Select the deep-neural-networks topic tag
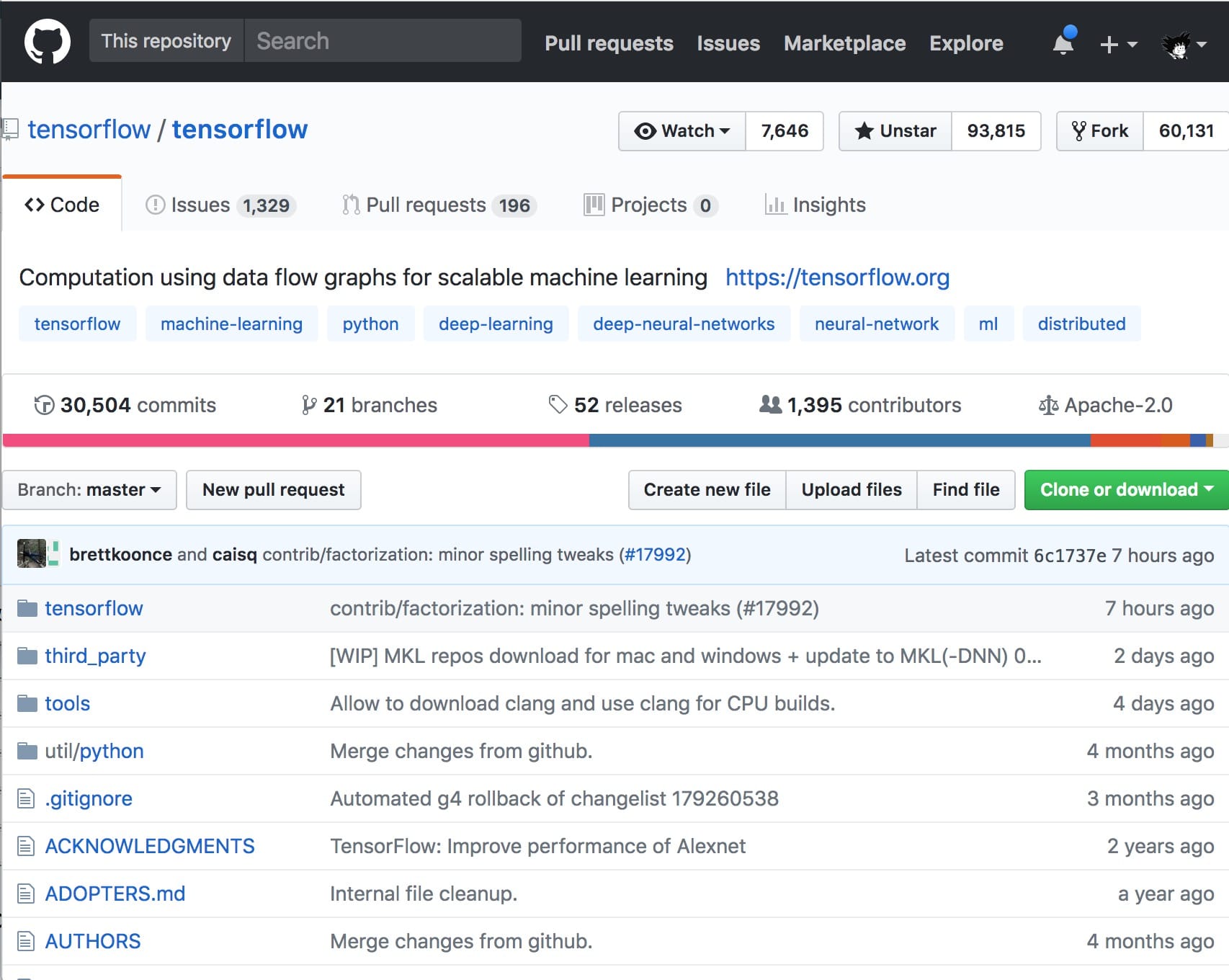 point(684,324)
